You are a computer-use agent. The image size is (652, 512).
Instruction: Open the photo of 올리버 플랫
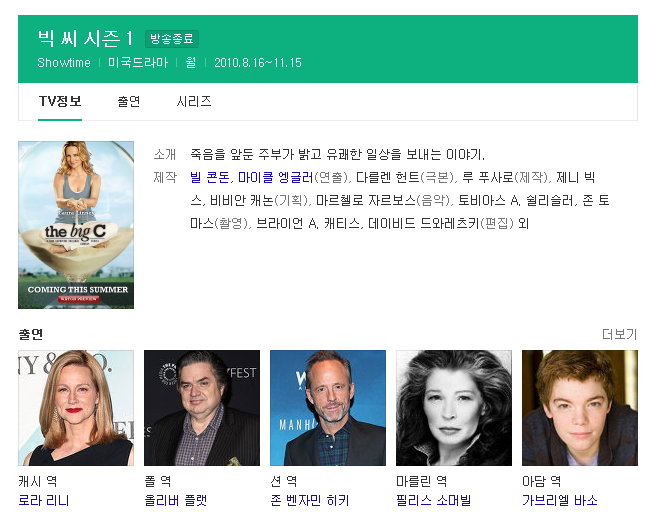[202, 408]
